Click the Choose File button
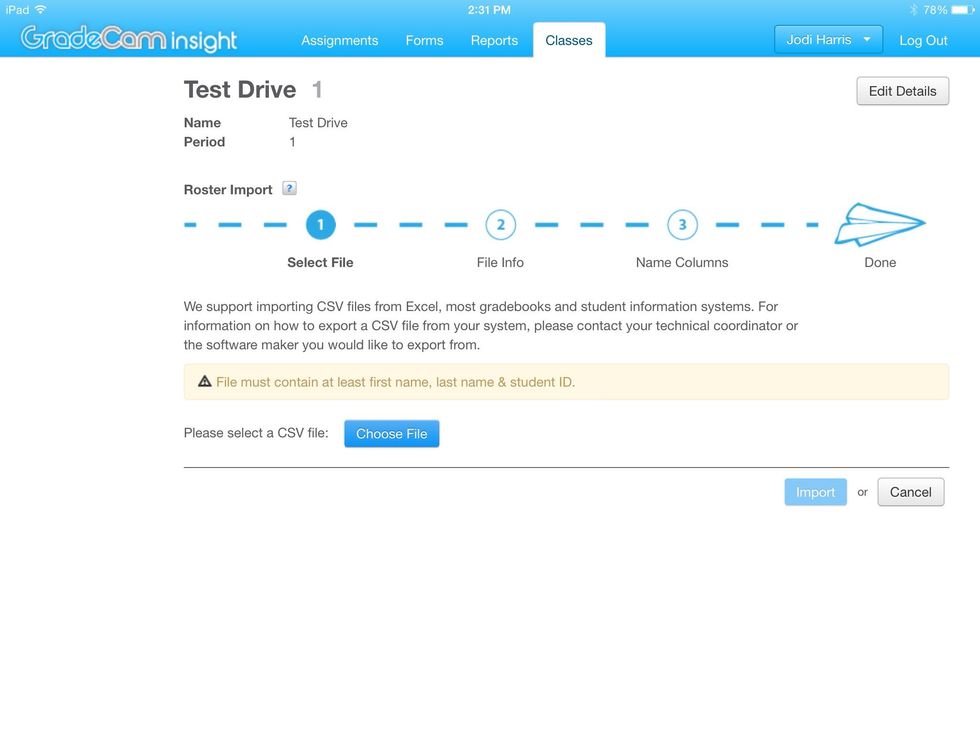The image size is (980, 735). point(391,433)
